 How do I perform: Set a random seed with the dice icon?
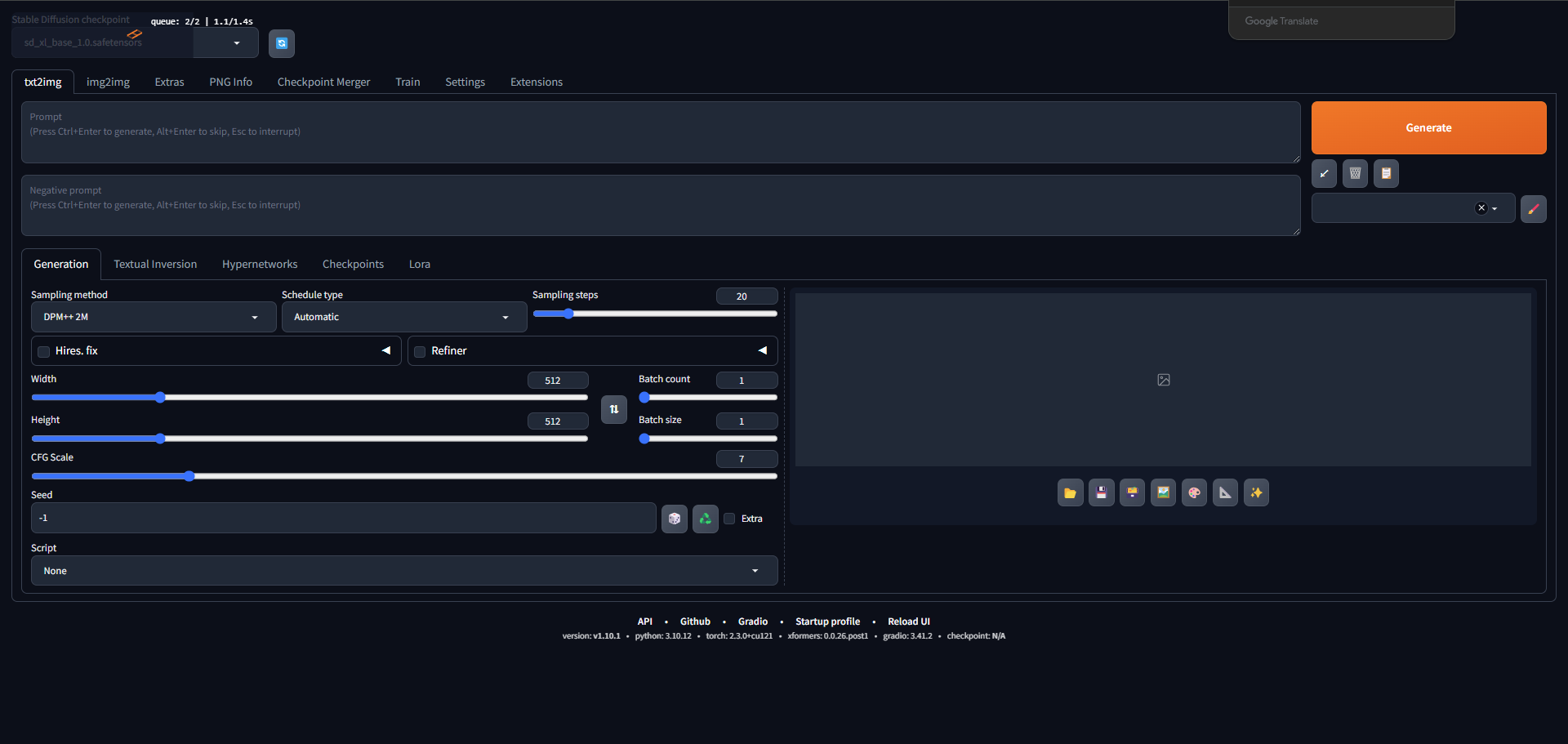(x=674, y=519)
